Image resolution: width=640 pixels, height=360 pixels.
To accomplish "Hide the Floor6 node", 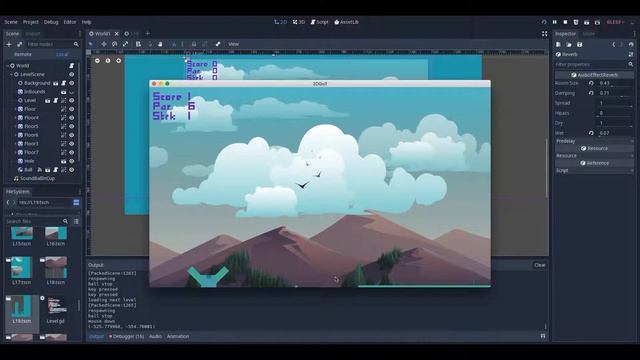I will (72, 135).
